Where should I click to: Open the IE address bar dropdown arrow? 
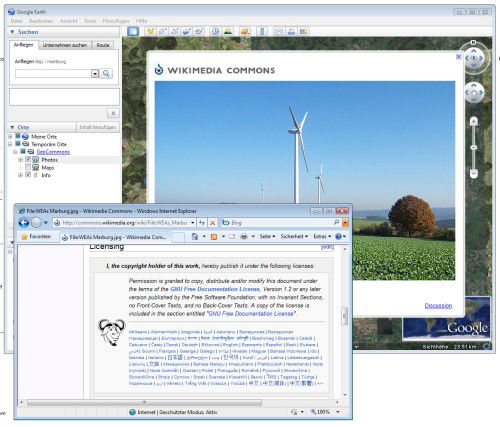point(193,223)
